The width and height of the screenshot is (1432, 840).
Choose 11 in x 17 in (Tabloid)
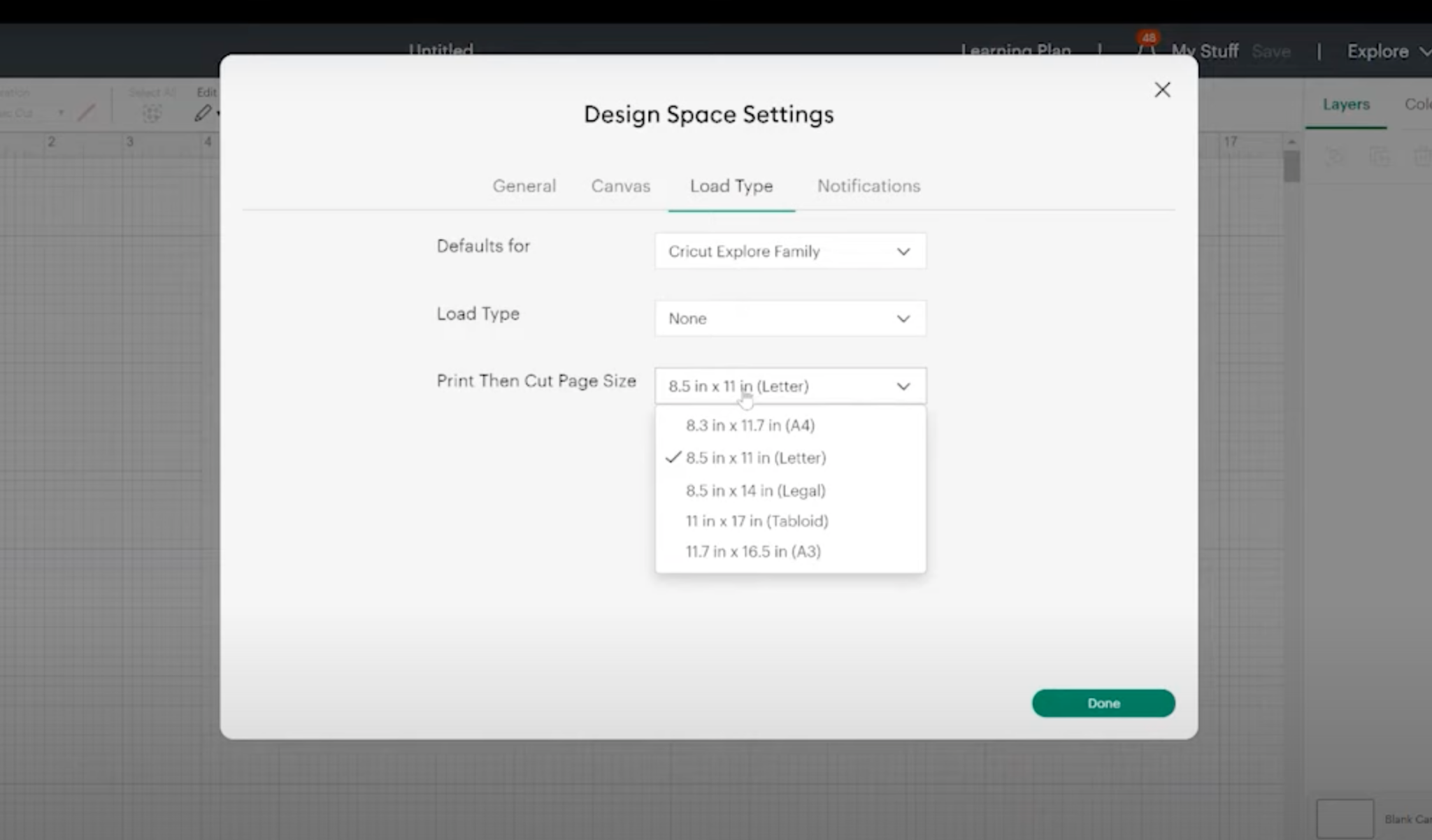[x=790, y=521]
